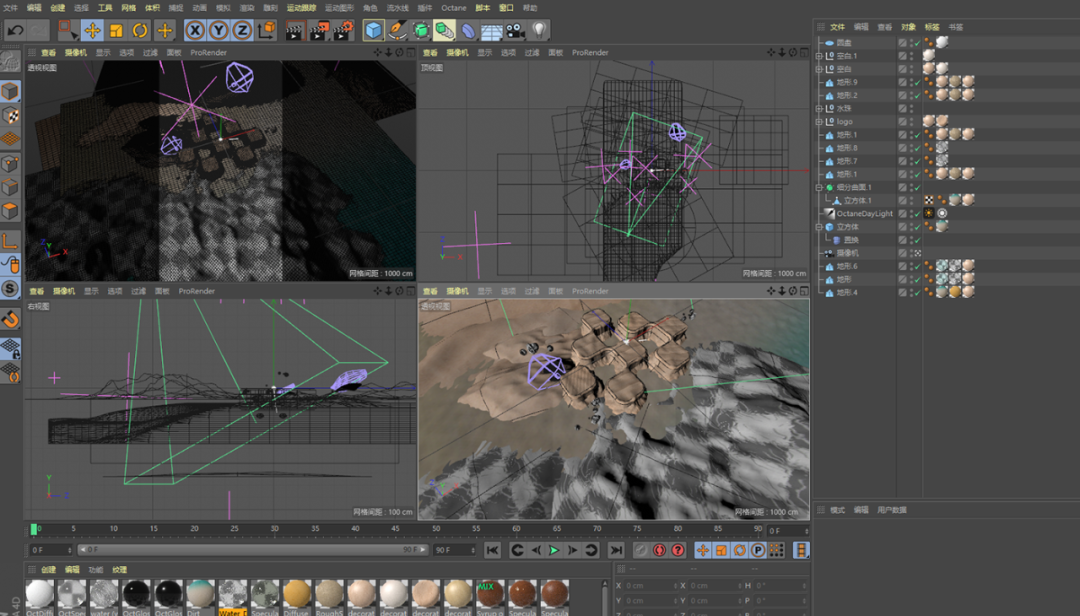
Task: Toggle the enable checkmark of 地形.4
Action: 917,292
